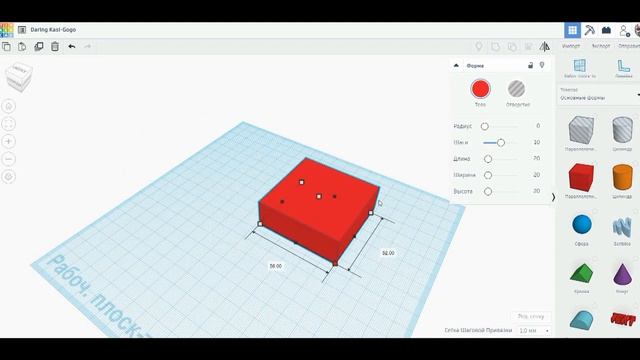Pick the orange cylinder shape
Image resolution: width=640 pixels, height=360 pixels.
pyautogui.click(x=622, y=178)
